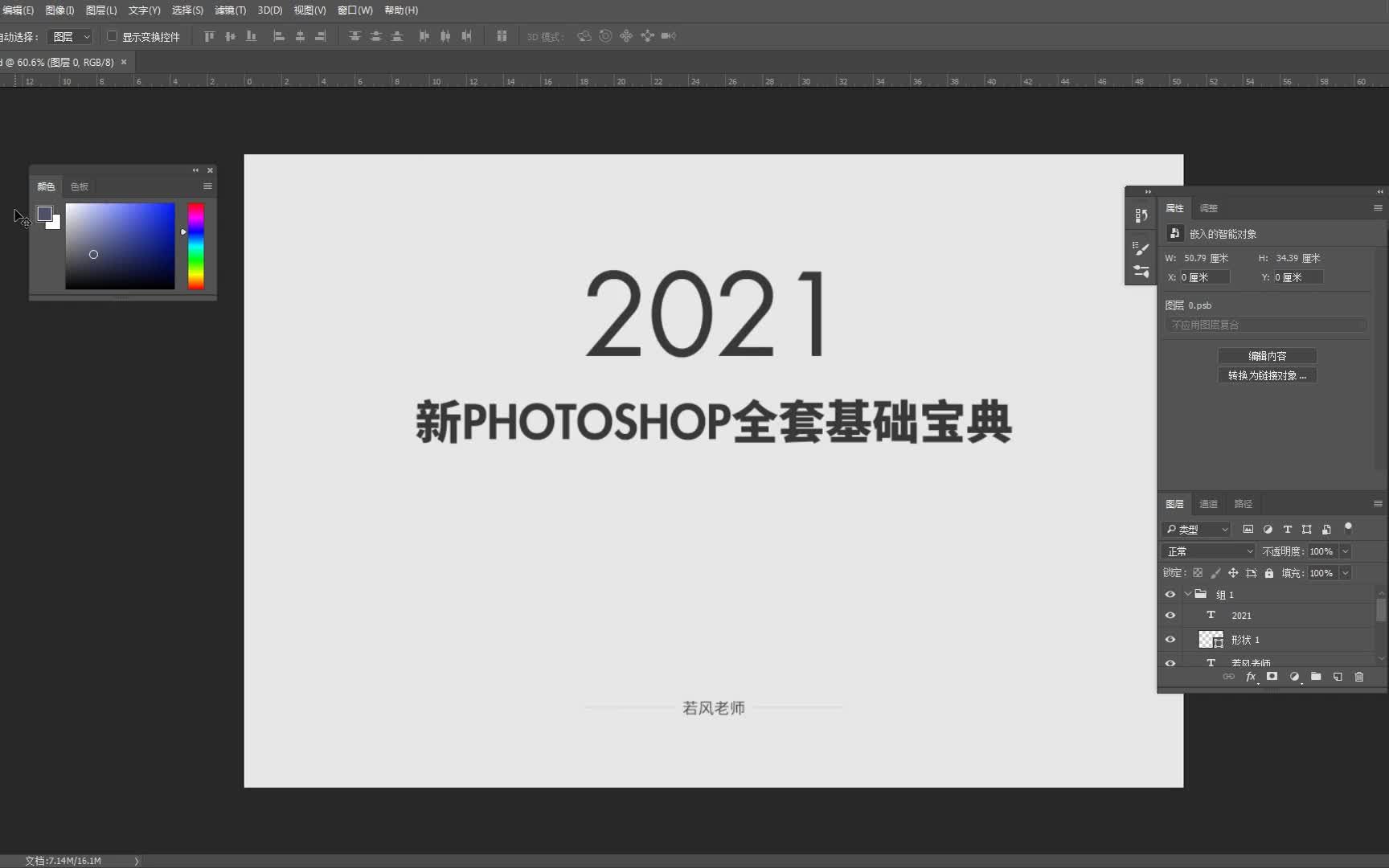1389x868 pixels.
Task: Toggle visibility of the group 组 1
Action: pos(1170,595)
